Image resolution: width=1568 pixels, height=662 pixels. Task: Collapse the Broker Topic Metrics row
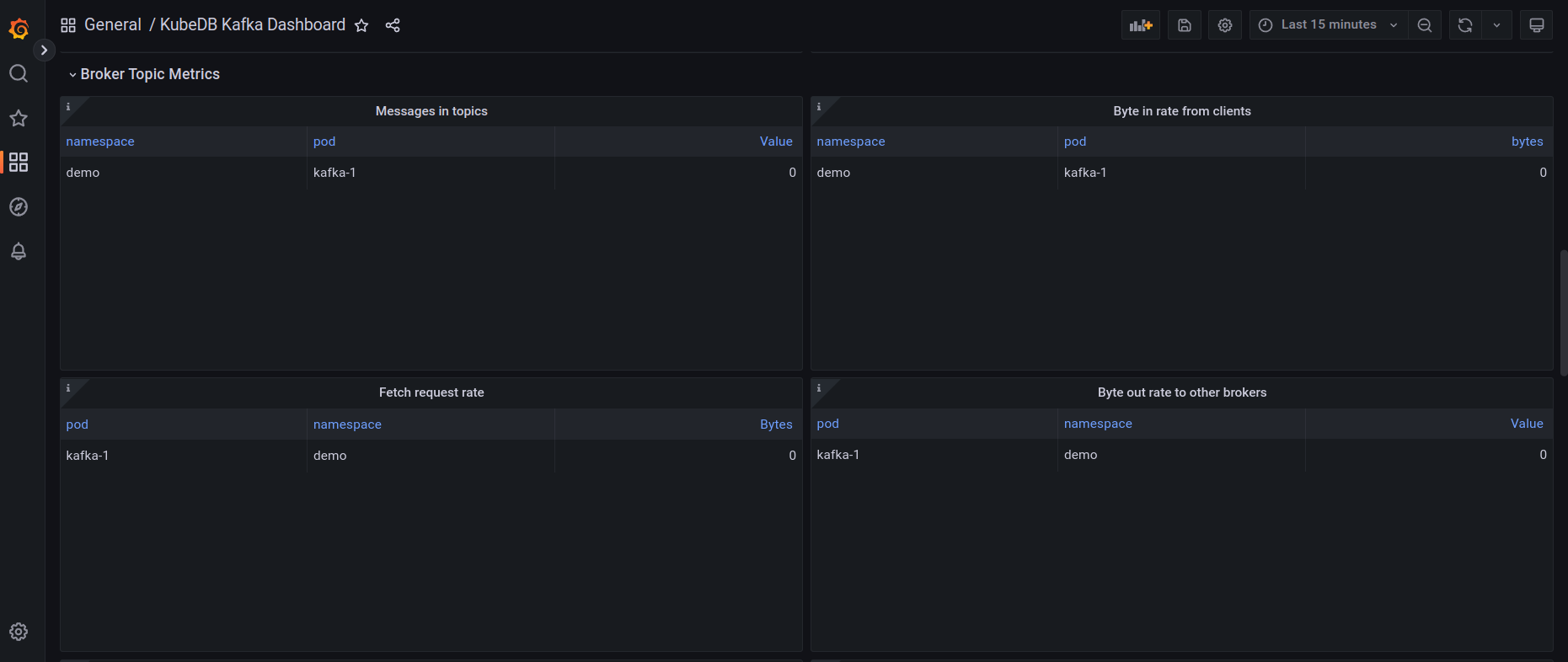144,74
